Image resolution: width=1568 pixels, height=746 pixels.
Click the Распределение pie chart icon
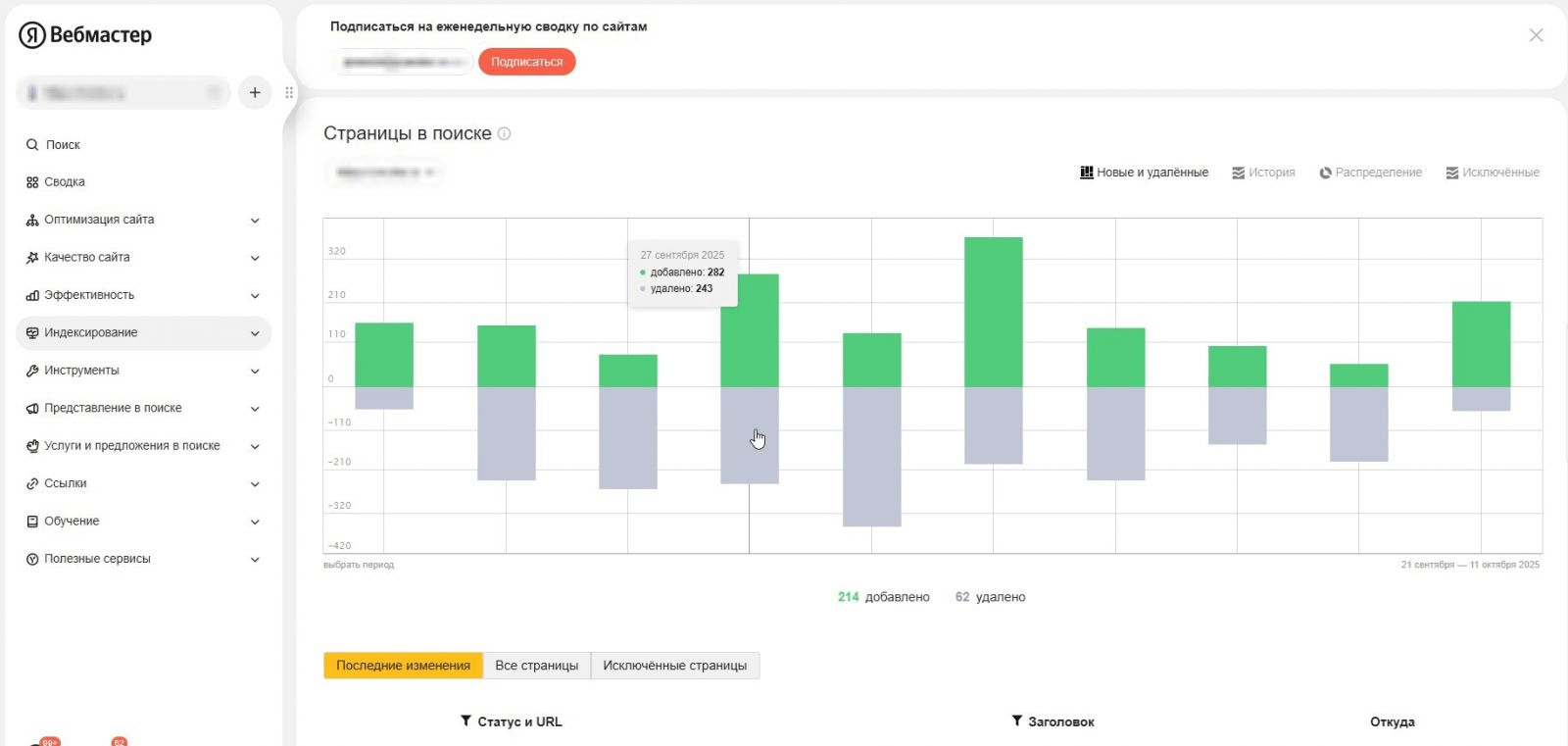pyautogui.click(x=1325, y=173)
